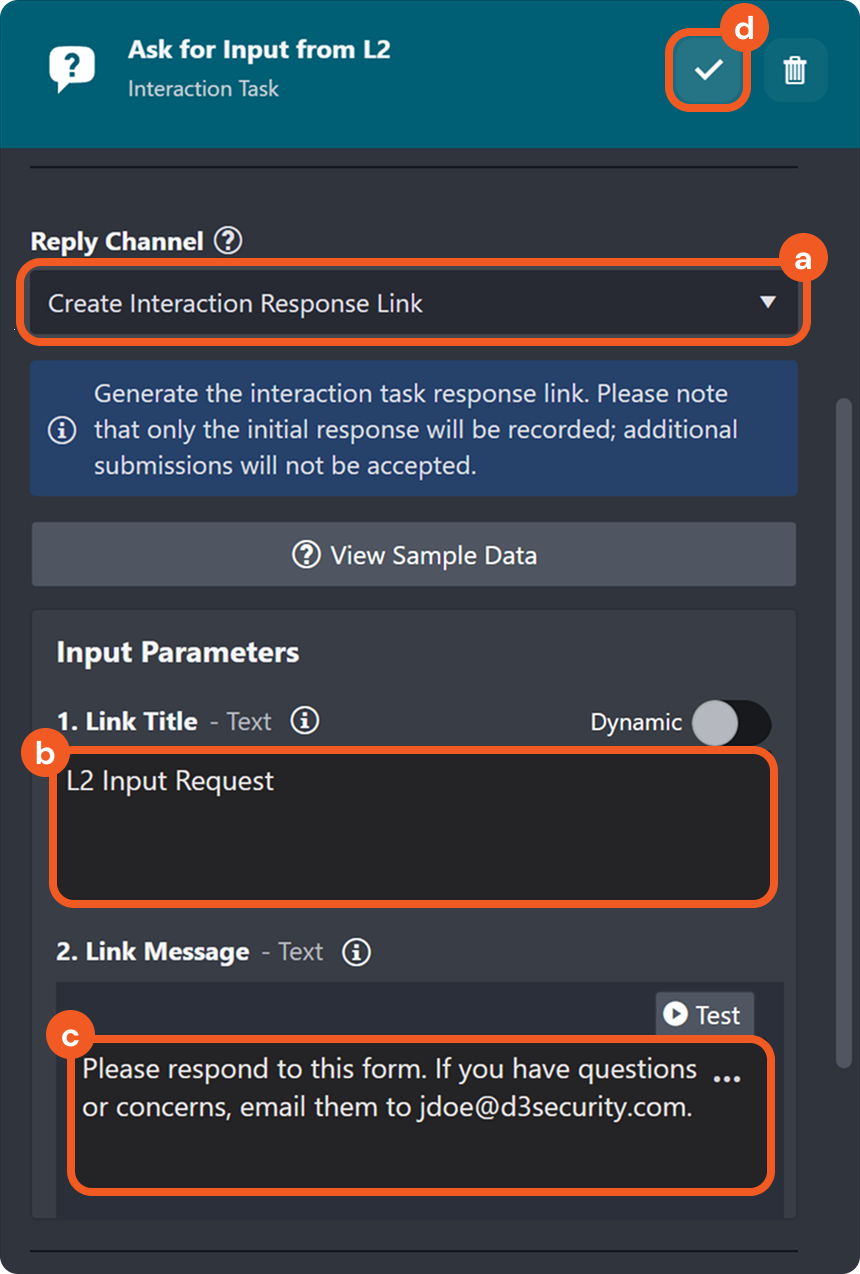
Task: Select the Create Interaction Response Link combo box text
Action: [236, 304]
